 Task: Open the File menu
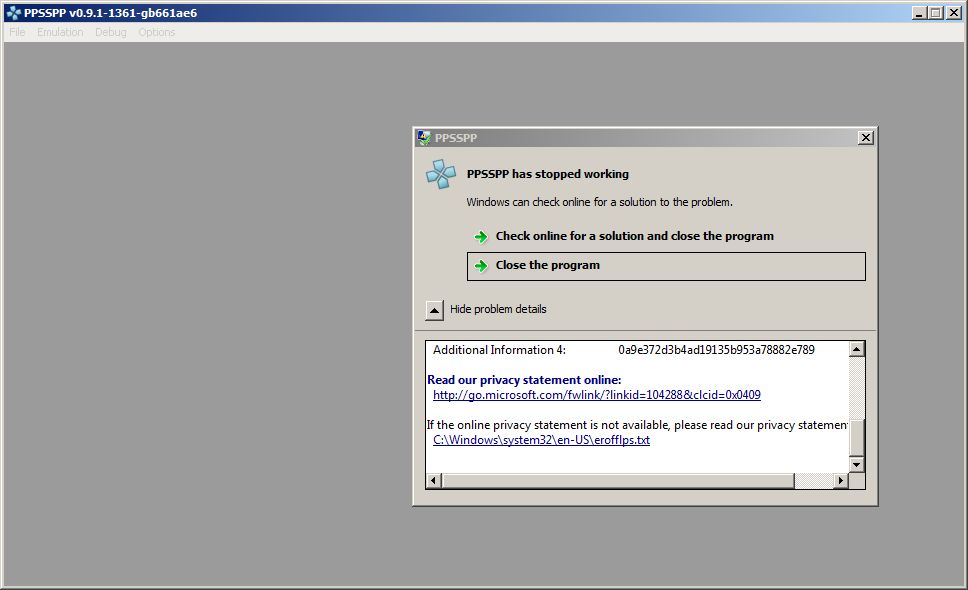tap(17, 32)
